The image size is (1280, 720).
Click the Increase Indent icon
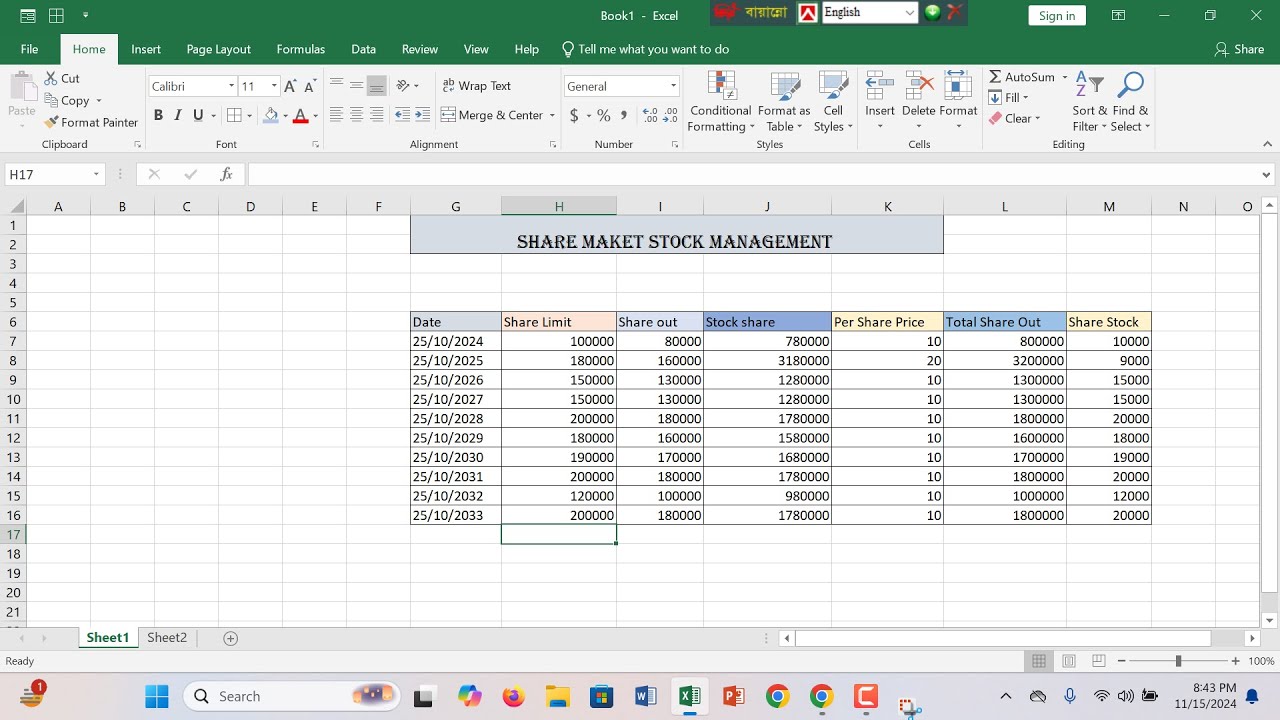pos(422,115)
